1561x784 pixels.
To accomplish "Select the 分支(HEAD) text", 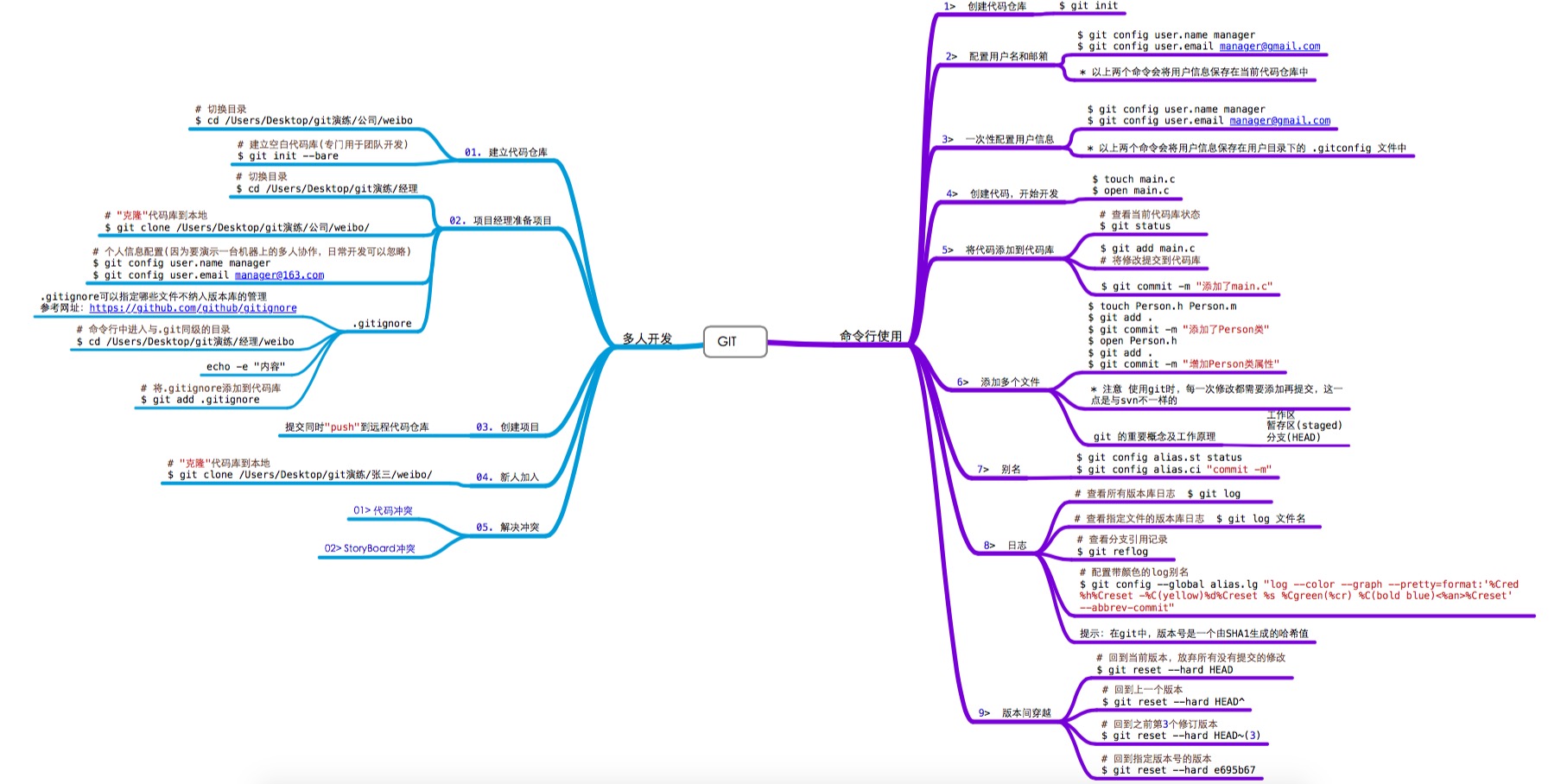I will pyautogui.click(x=1294, y=437).
